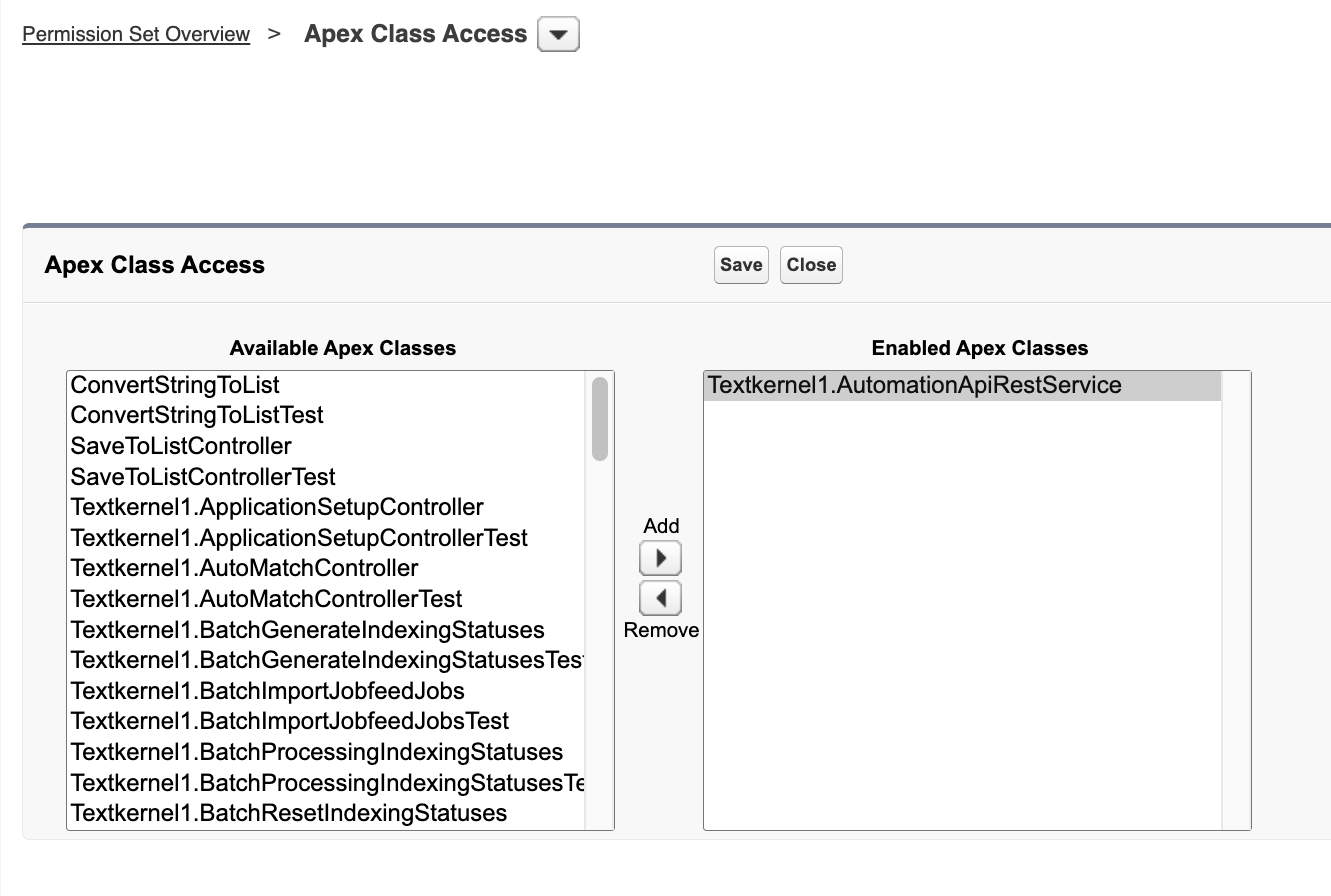Select Textkernel1.BatchGenerateIndexingStatusesTest class
Screen dimensions: 1331x896
327,660
